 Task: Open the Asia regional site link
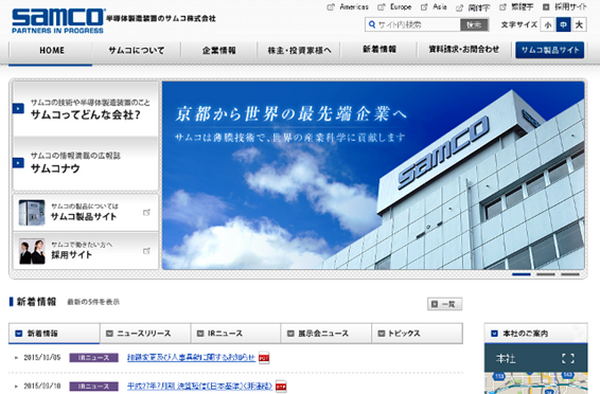pos(440,7)
